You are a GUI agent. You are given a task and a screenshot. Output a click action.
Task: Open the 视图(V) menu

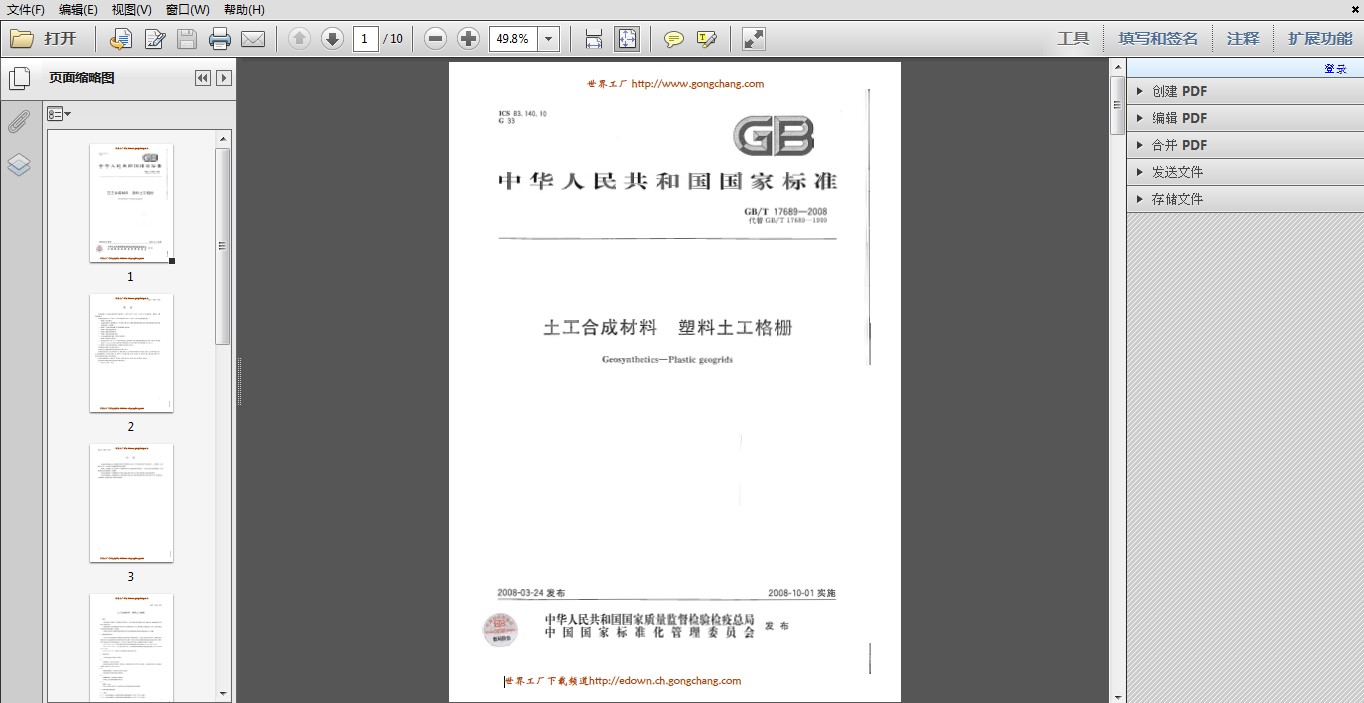[132, 9]
